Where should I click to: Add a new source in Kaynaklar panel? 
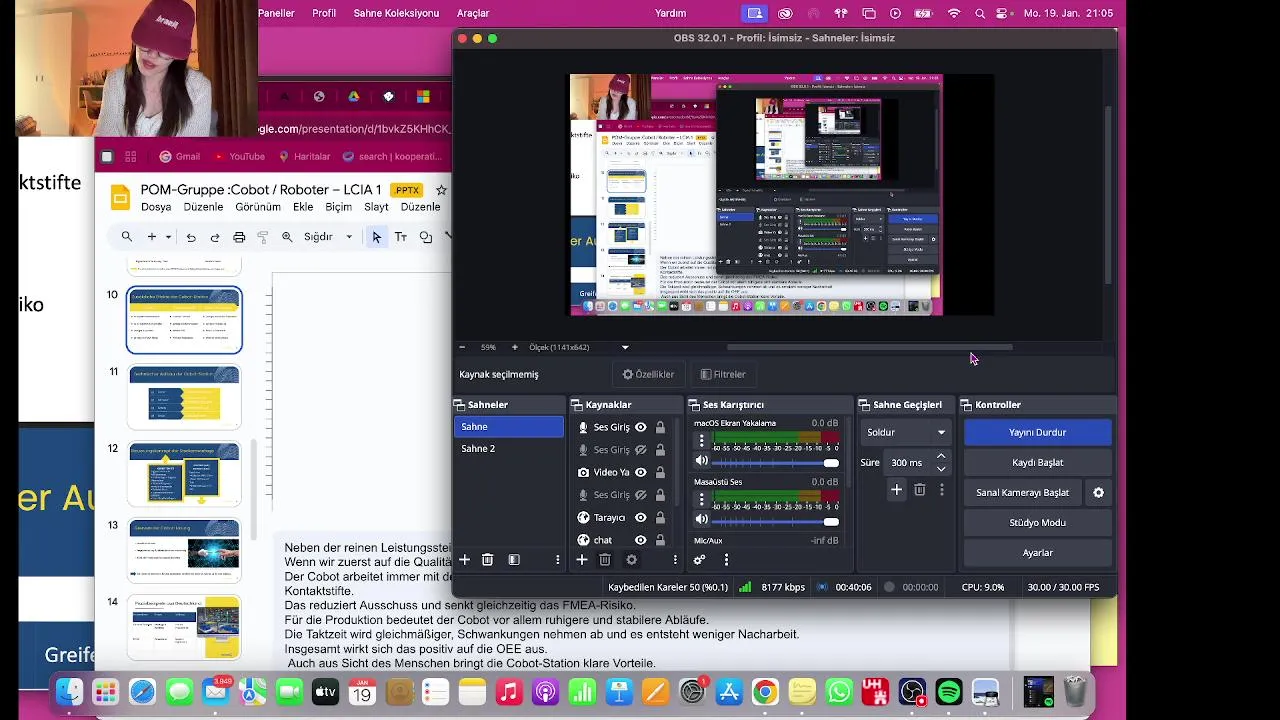click(582, 560)
